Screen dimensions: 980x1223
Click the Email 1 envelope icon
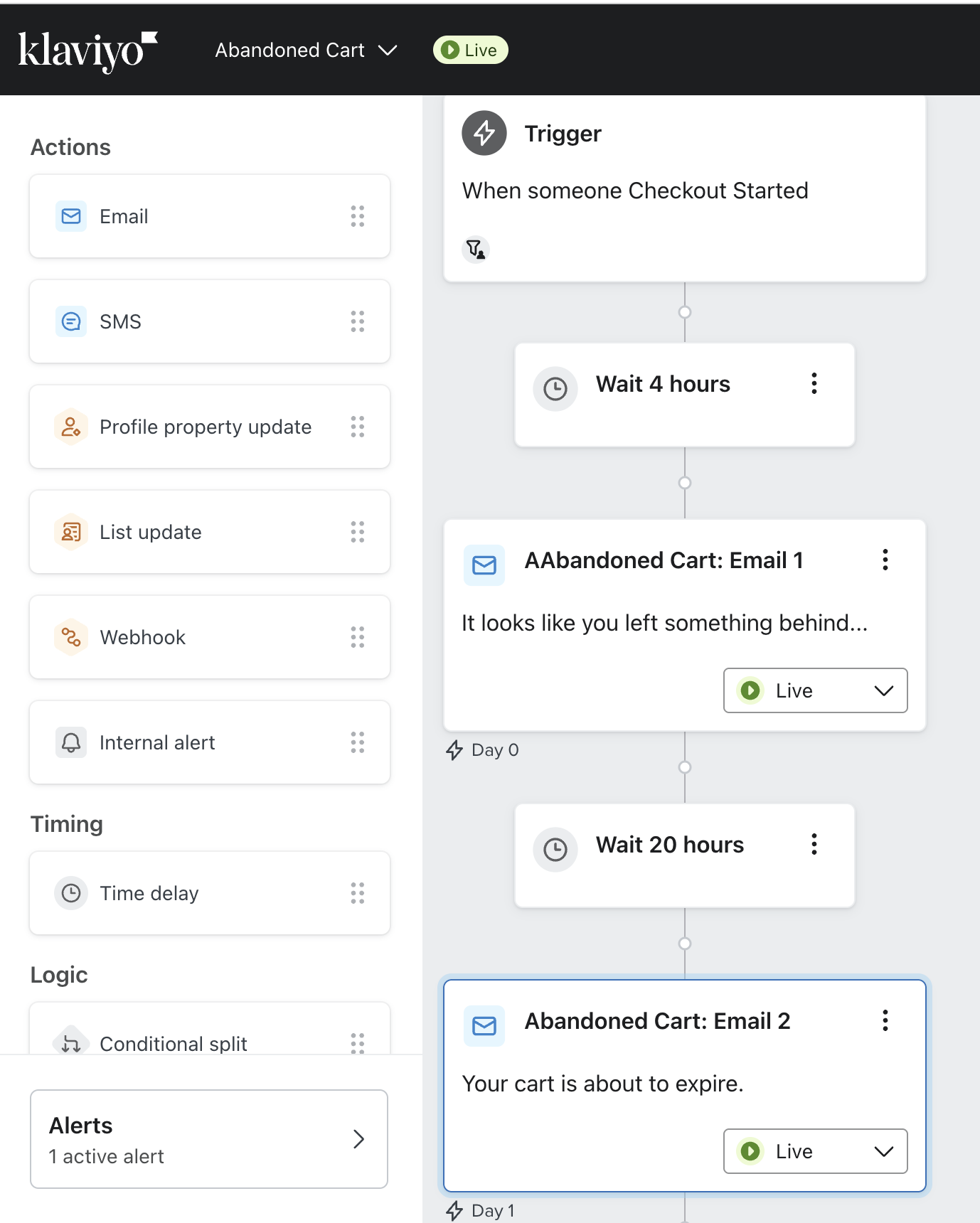[484, 565]
